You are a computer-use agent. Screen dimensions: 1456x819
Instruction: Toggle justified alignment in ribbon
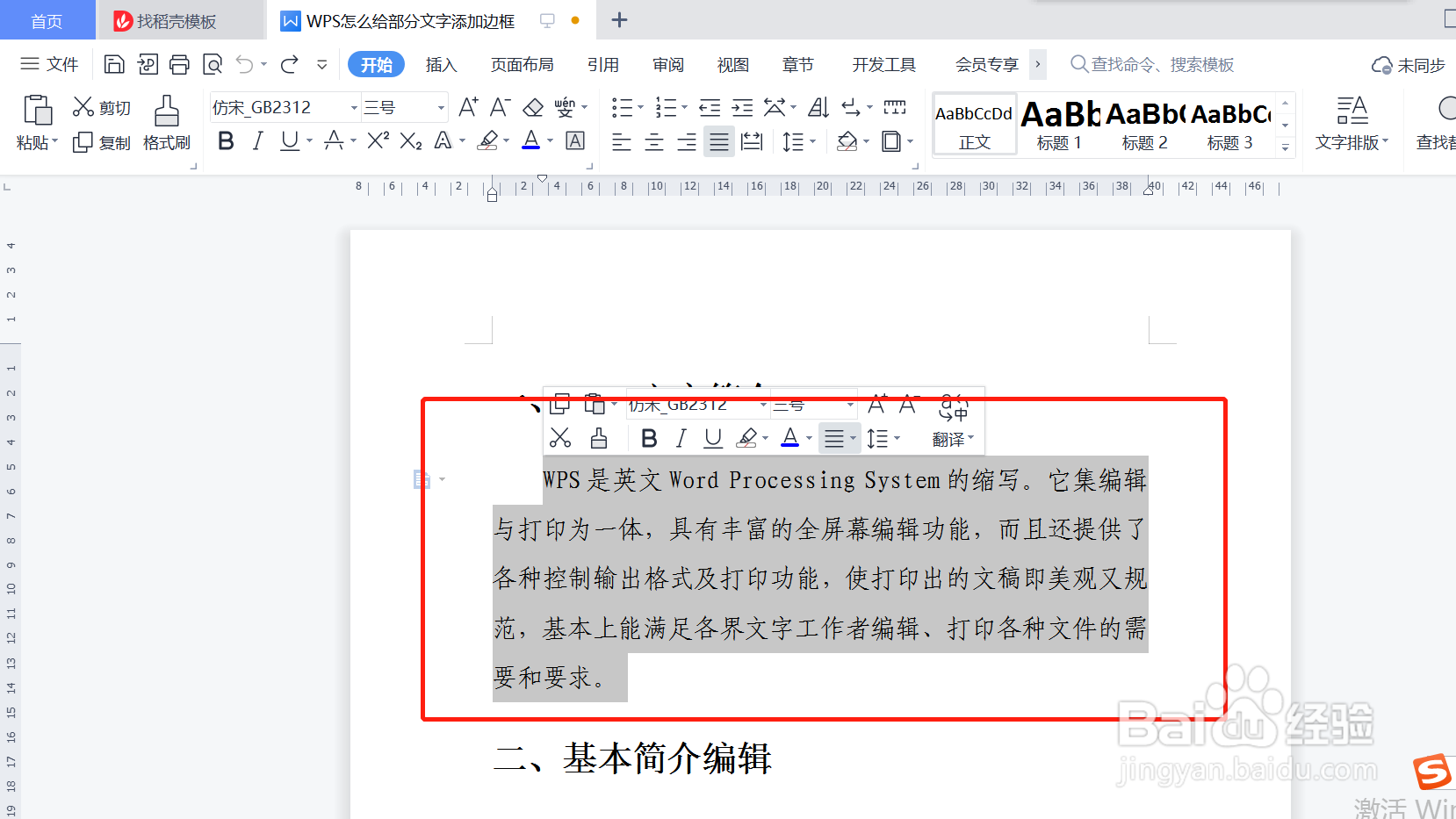tap(719, 141)
